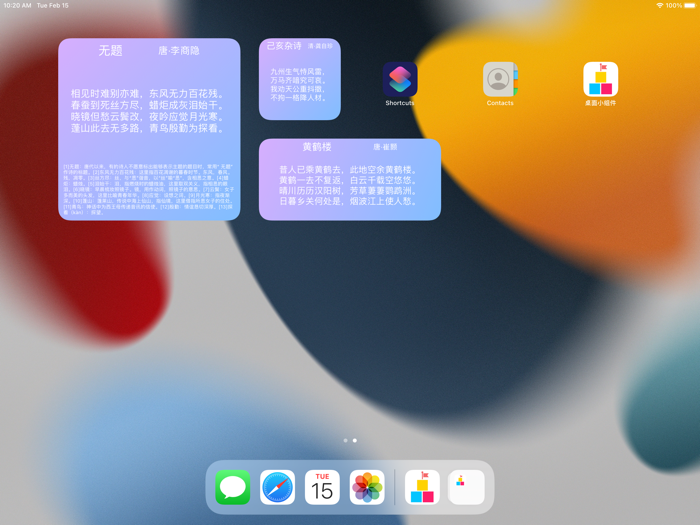Viewport: 700px width, 525px height.
Task: Tap the line 日暮乡关何处是
Action: 312,201
